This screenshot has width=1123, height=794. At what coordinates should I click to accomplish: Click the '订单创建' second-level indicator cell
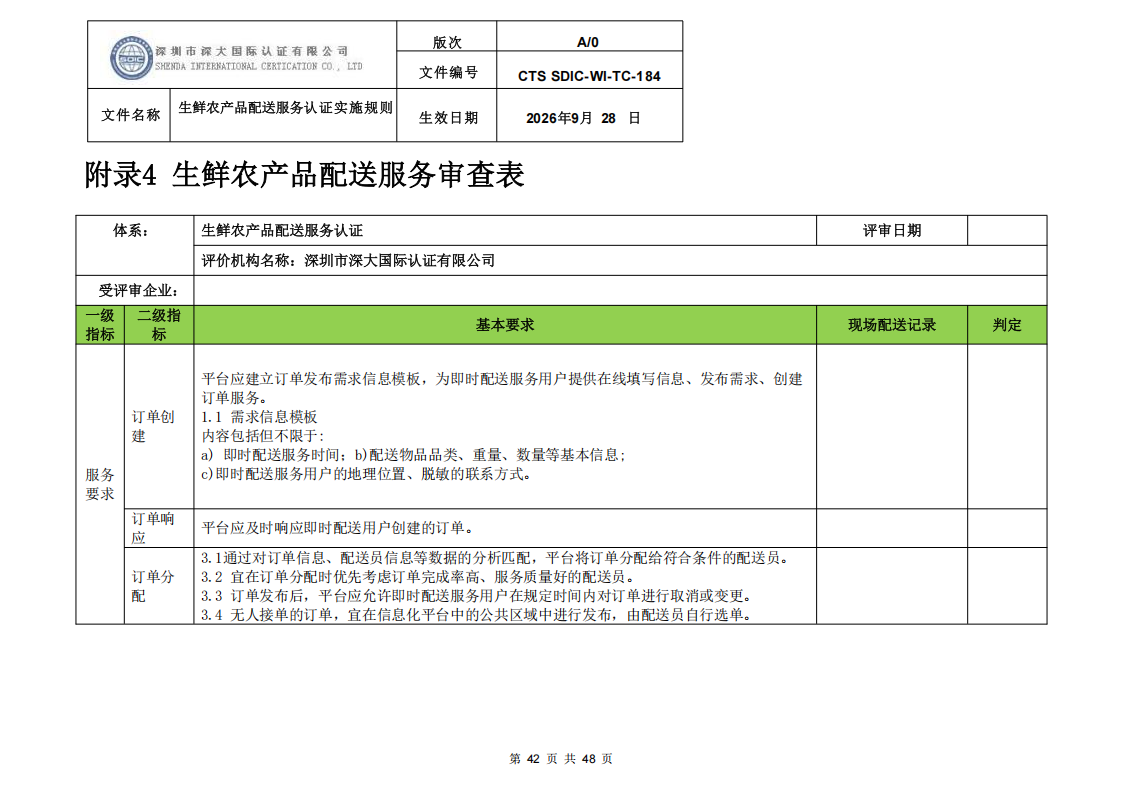pyautogui.click(x=159, y=427)
